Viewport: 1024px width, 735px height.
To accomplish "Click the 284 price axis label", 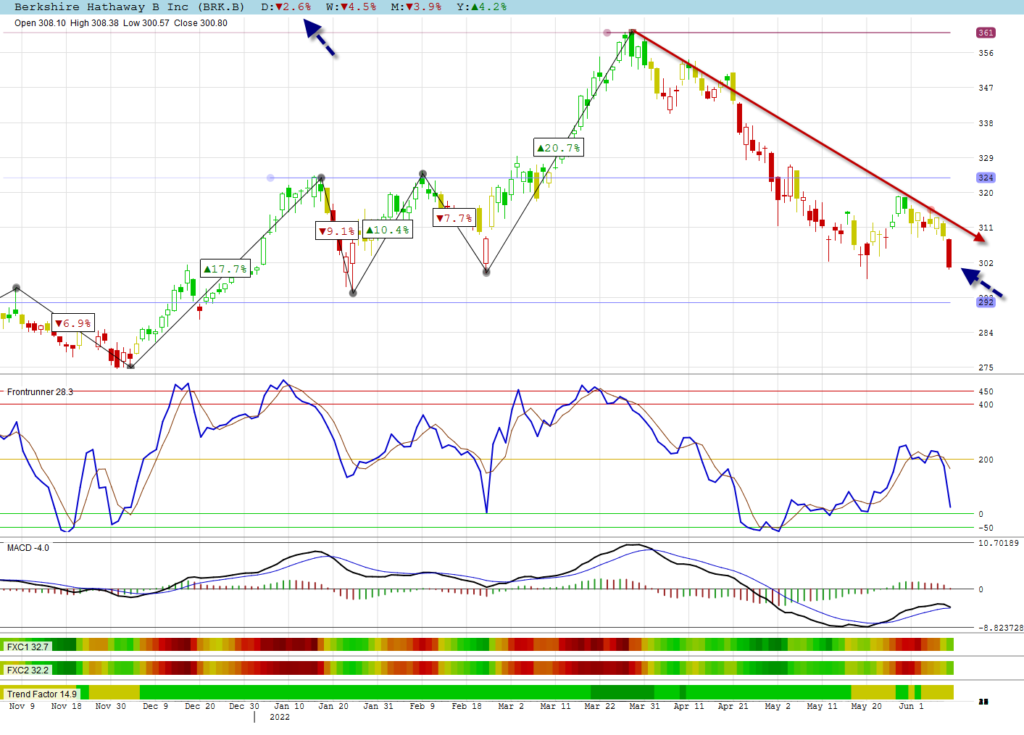I will coord(985,333).
